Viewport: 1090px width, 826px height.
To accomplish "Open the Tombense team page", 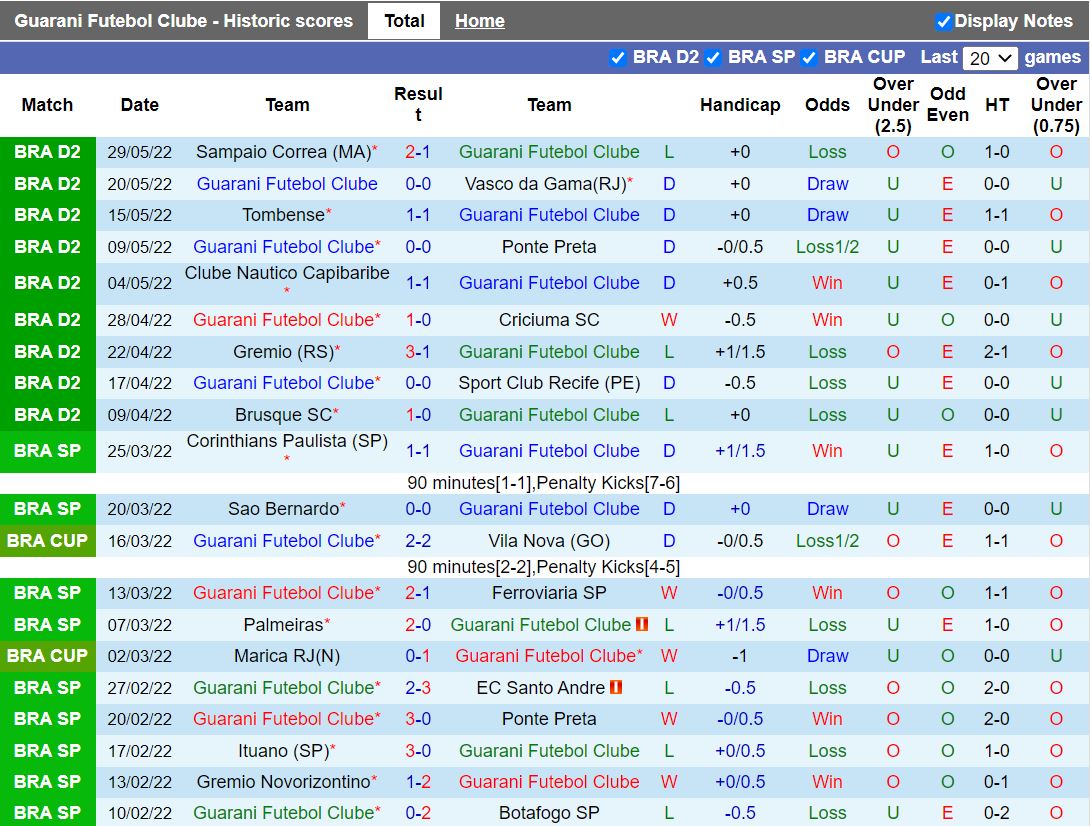I will [282, 215].
